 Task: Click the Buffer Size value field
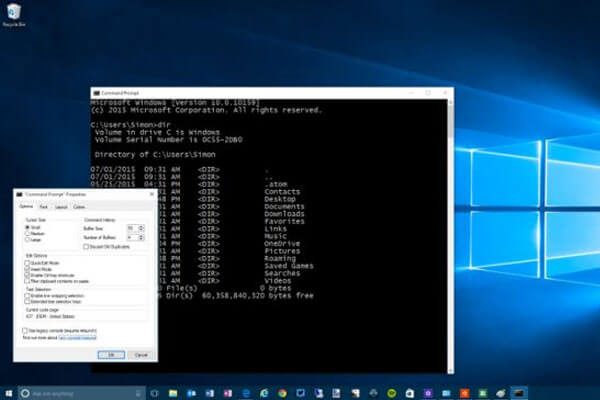(x=133, y=228)
